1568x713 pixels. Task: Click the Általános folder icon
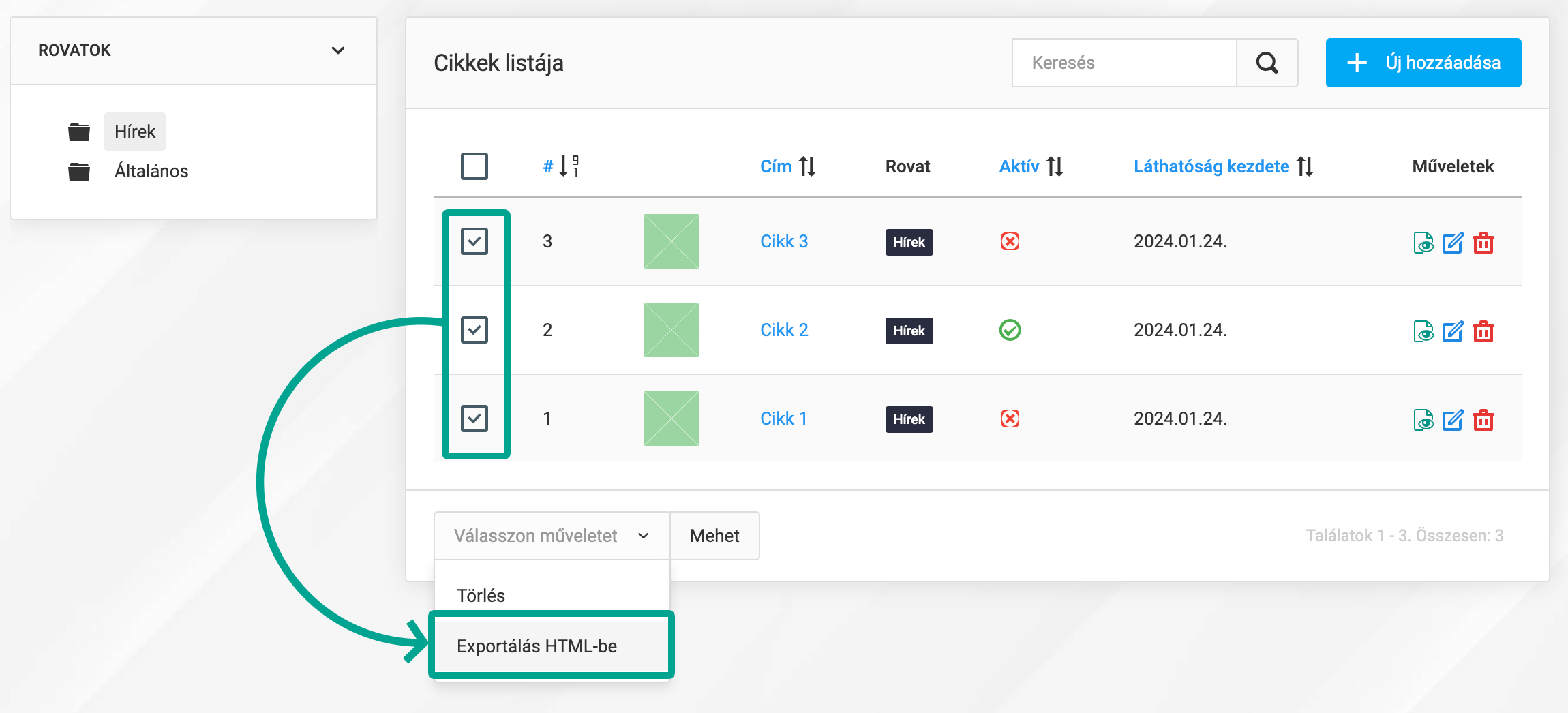pyautogui.click(x=79, y=171)
